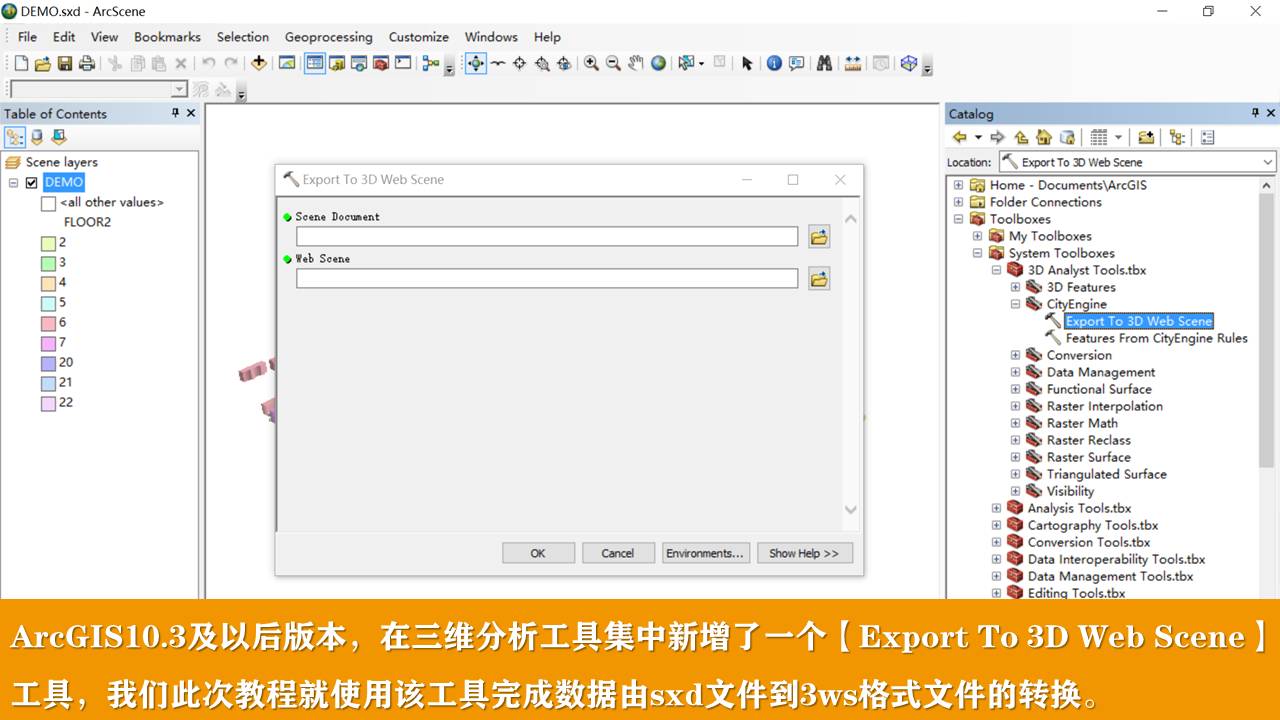Click the Show Help >> button
Image resolution: width=1280 pixels, height=720 pixels.
(x=804, y=553)
